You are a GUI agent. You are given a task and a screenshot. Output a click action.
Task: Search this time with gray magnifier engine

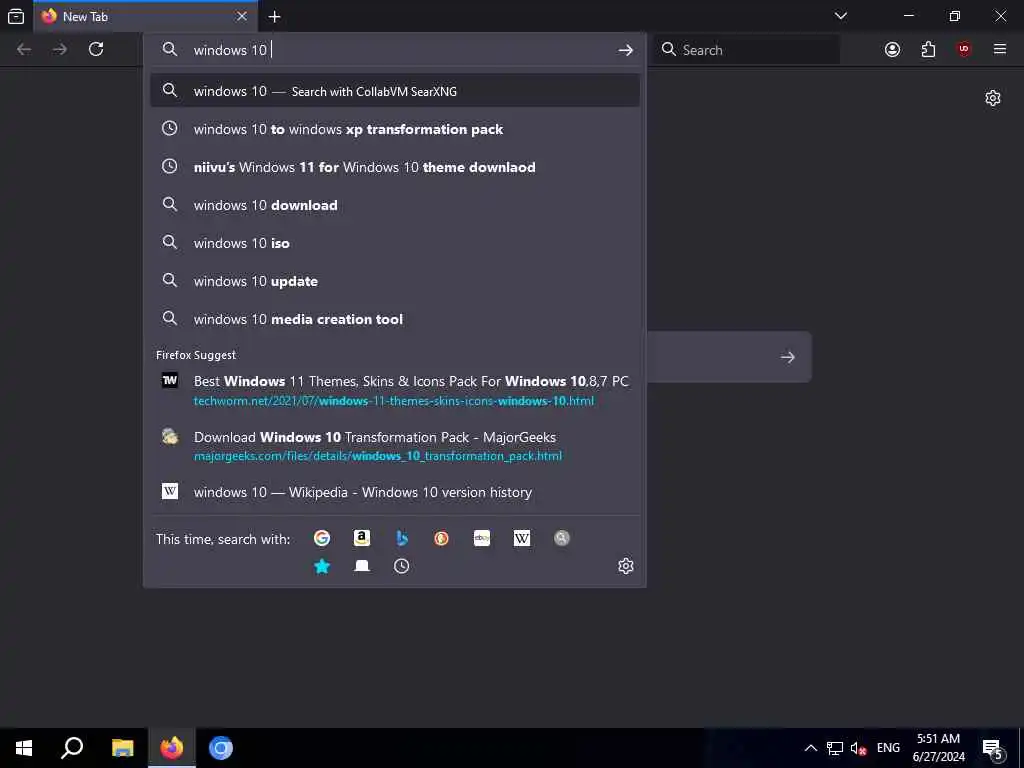click(x=562, y=538)
